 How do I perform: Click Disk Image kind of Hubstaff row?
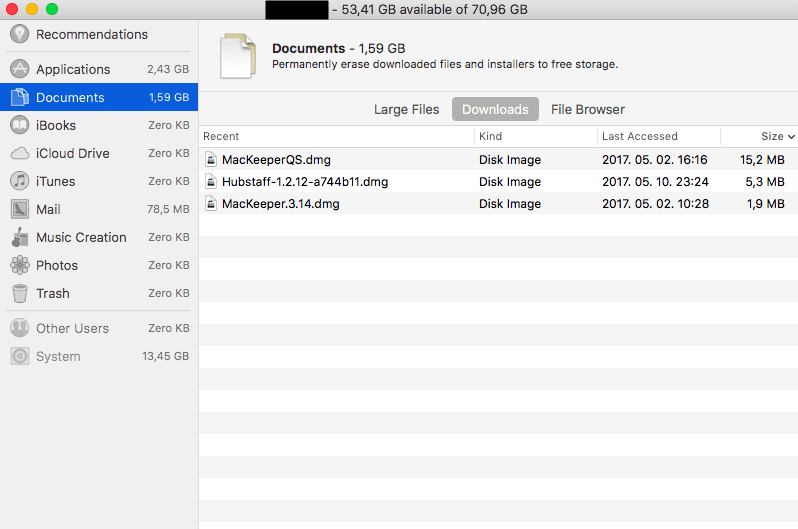pos(510,182)
